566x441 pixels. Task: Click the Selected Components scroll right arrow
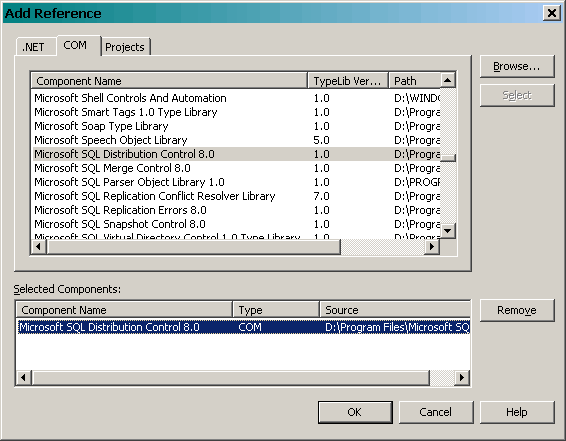click(462, 377)
